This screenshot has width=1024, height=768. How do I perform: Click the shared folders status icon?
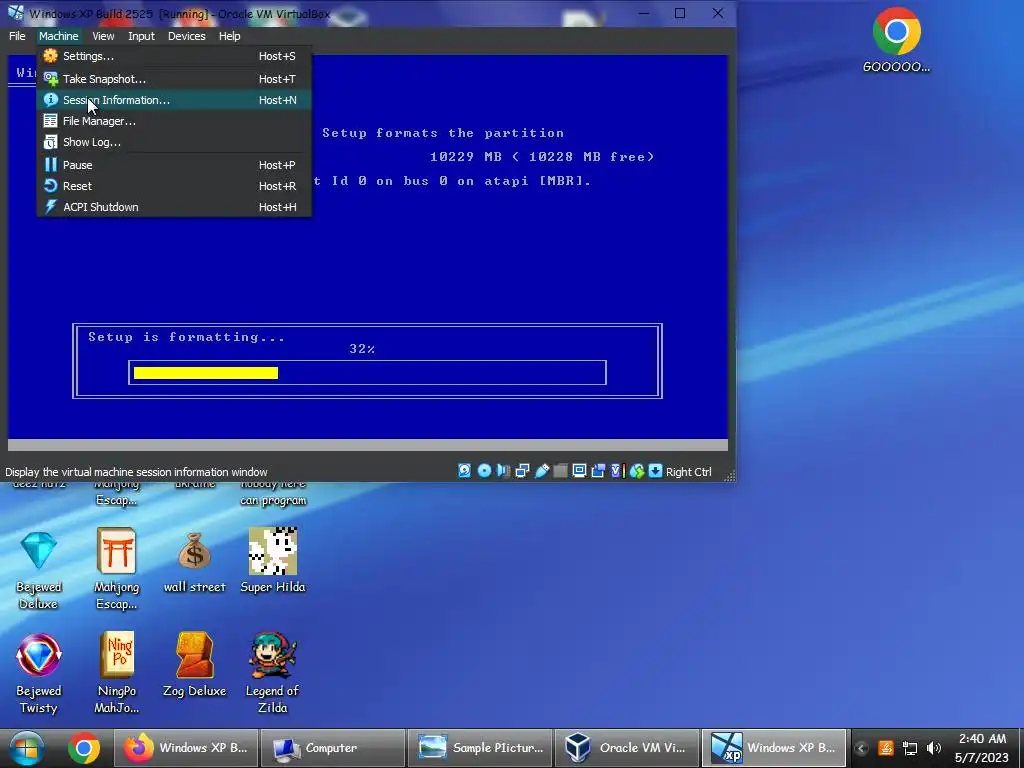[x=560, y=471]
